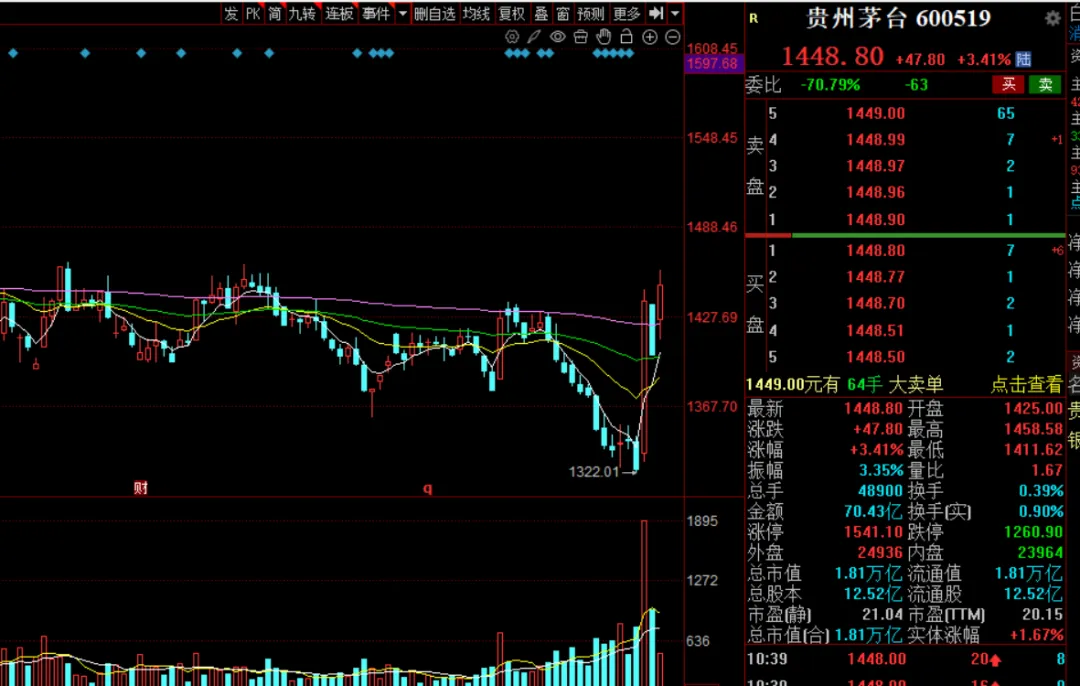Click the 市盈(TTM) value 20.15
Image resolution: width=1080 pixels, height=686 pixels.
pos(1042,614)
